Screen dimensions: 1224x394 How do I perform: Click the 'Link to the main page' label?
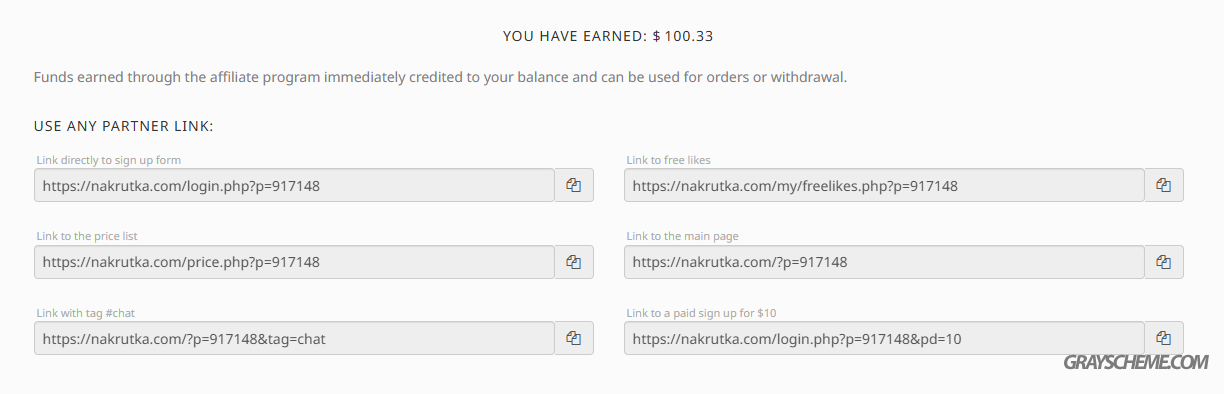pos(683,236)
